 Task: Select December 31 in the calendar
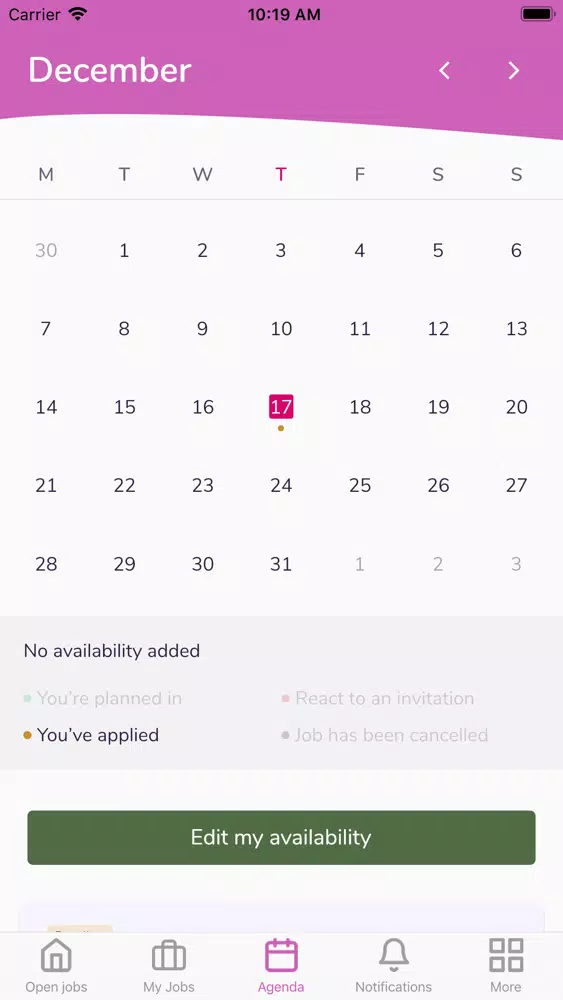point(281,564)
